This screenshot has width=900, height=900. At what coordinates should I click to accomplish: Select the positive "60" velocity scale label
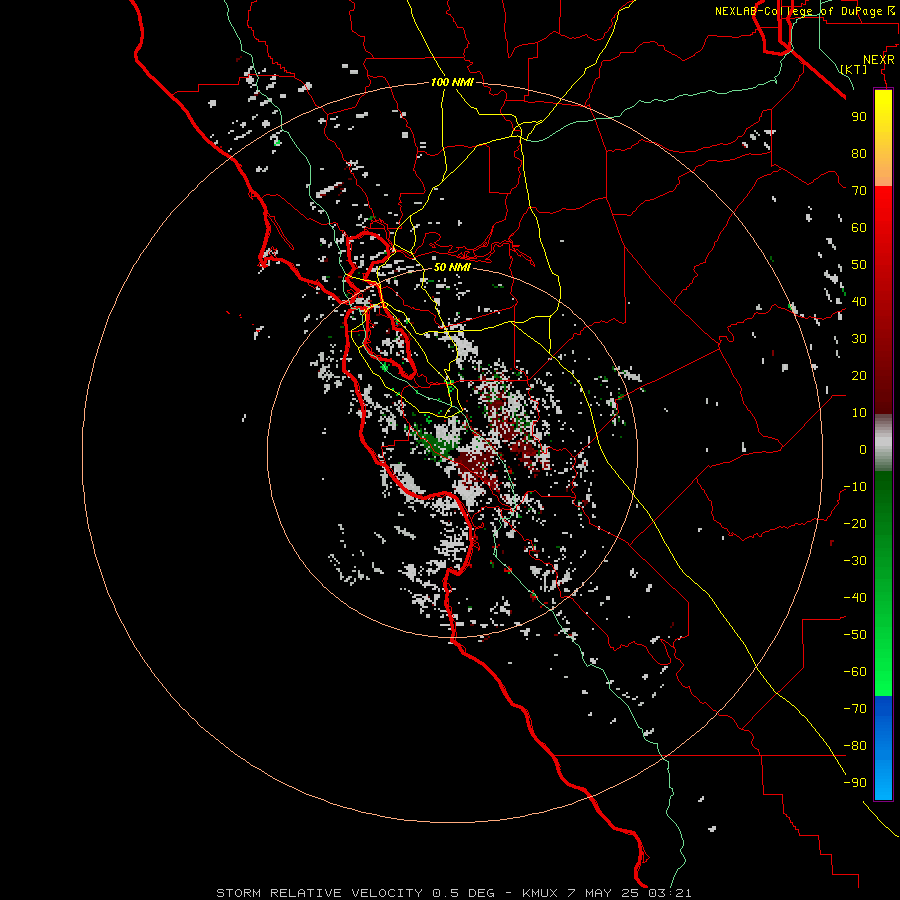859,227
